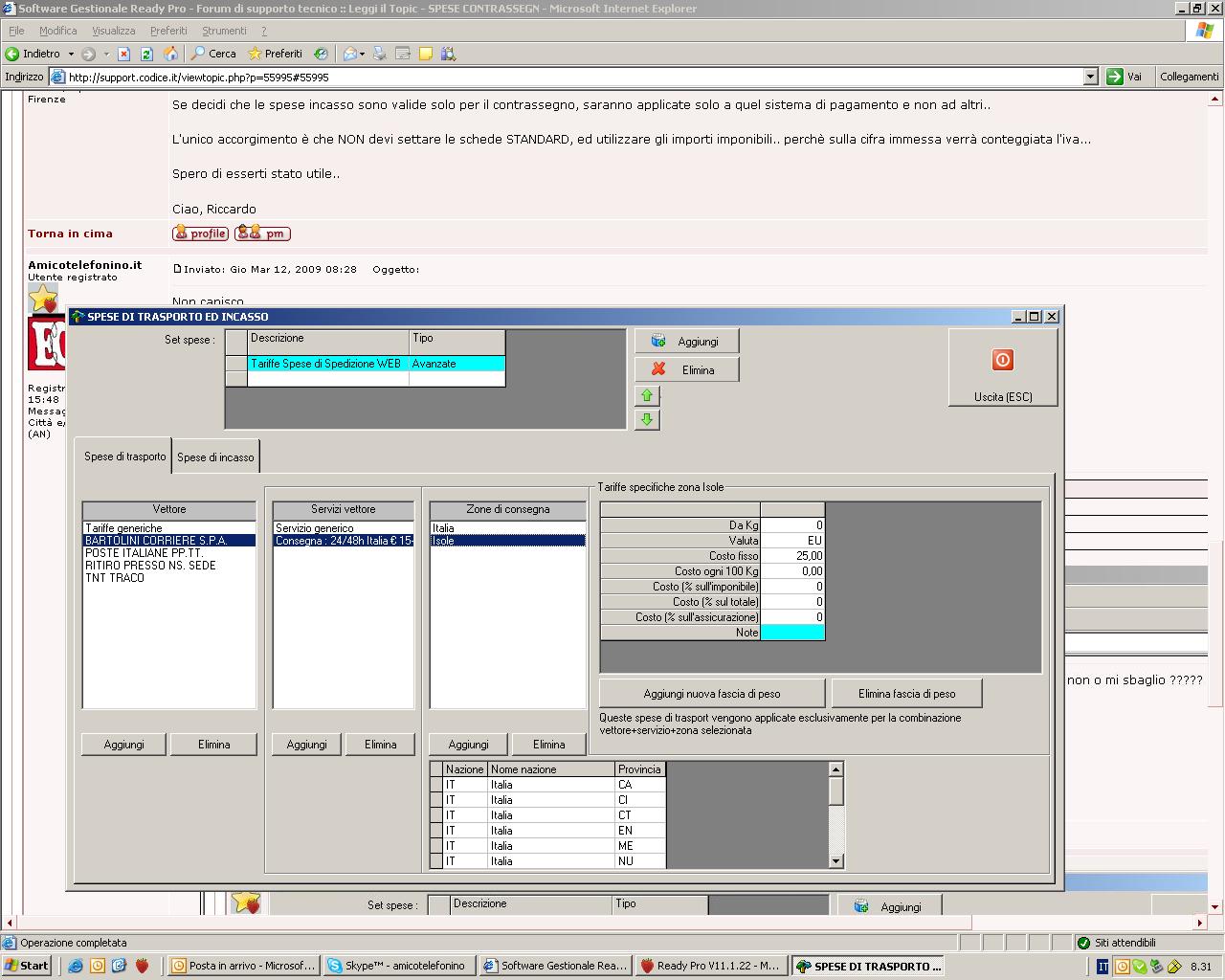
Task: Refresh the current web page
Action: [x=146, y=54]
